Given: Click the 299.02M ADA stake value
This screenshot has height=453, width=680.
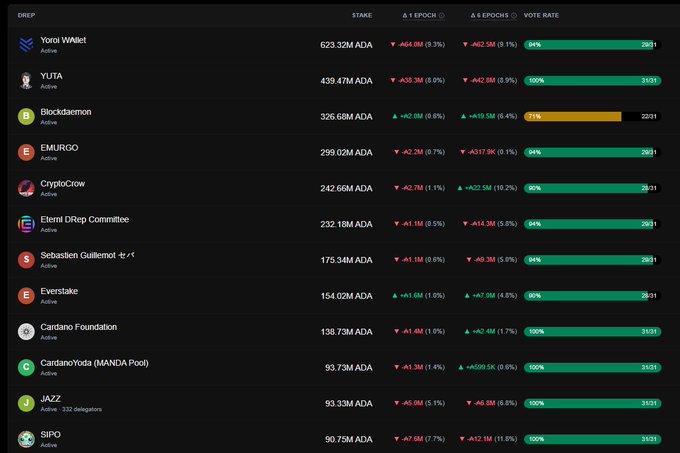Looking at the screenshot, I should point(346,153).
